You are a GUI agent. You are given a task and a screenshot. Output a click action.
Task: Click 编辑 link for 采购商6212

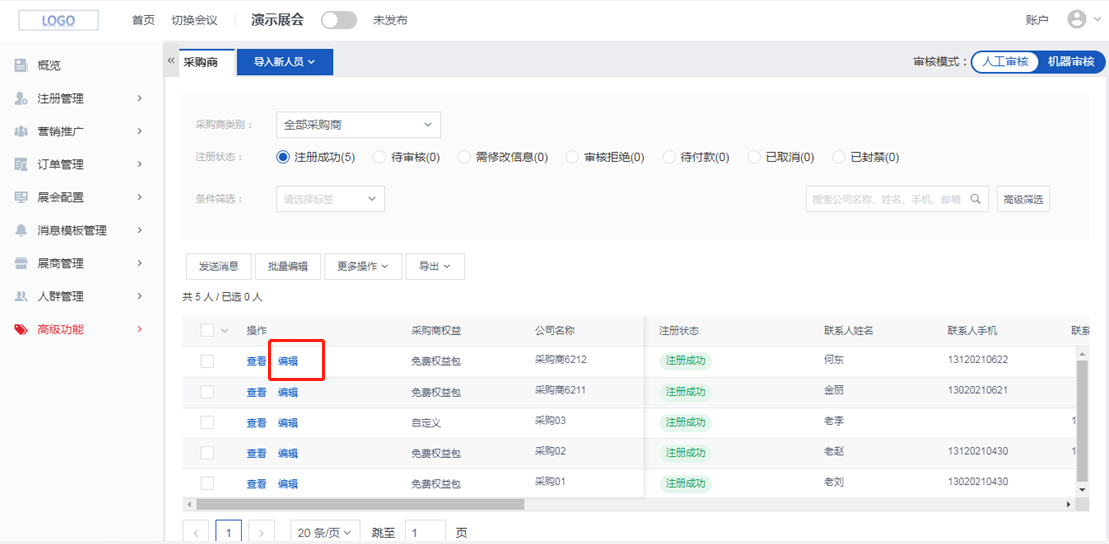click(288, 361)
